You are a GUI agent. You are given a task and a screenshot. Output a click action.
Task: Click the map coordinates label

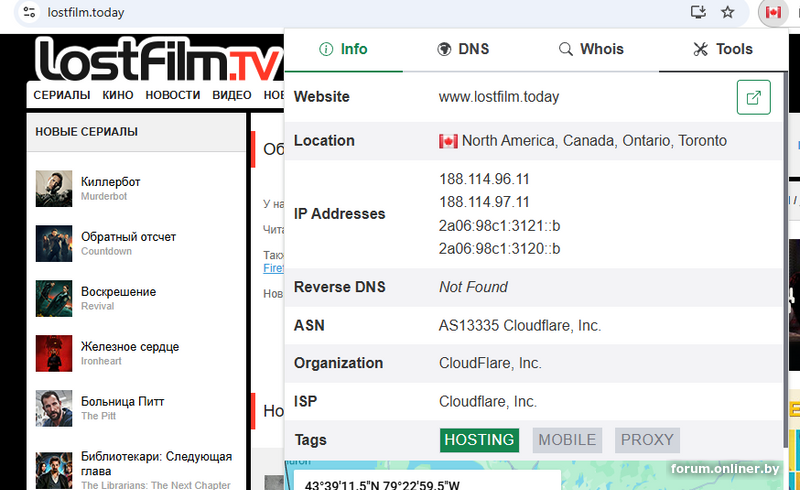[x=382, y=485]
